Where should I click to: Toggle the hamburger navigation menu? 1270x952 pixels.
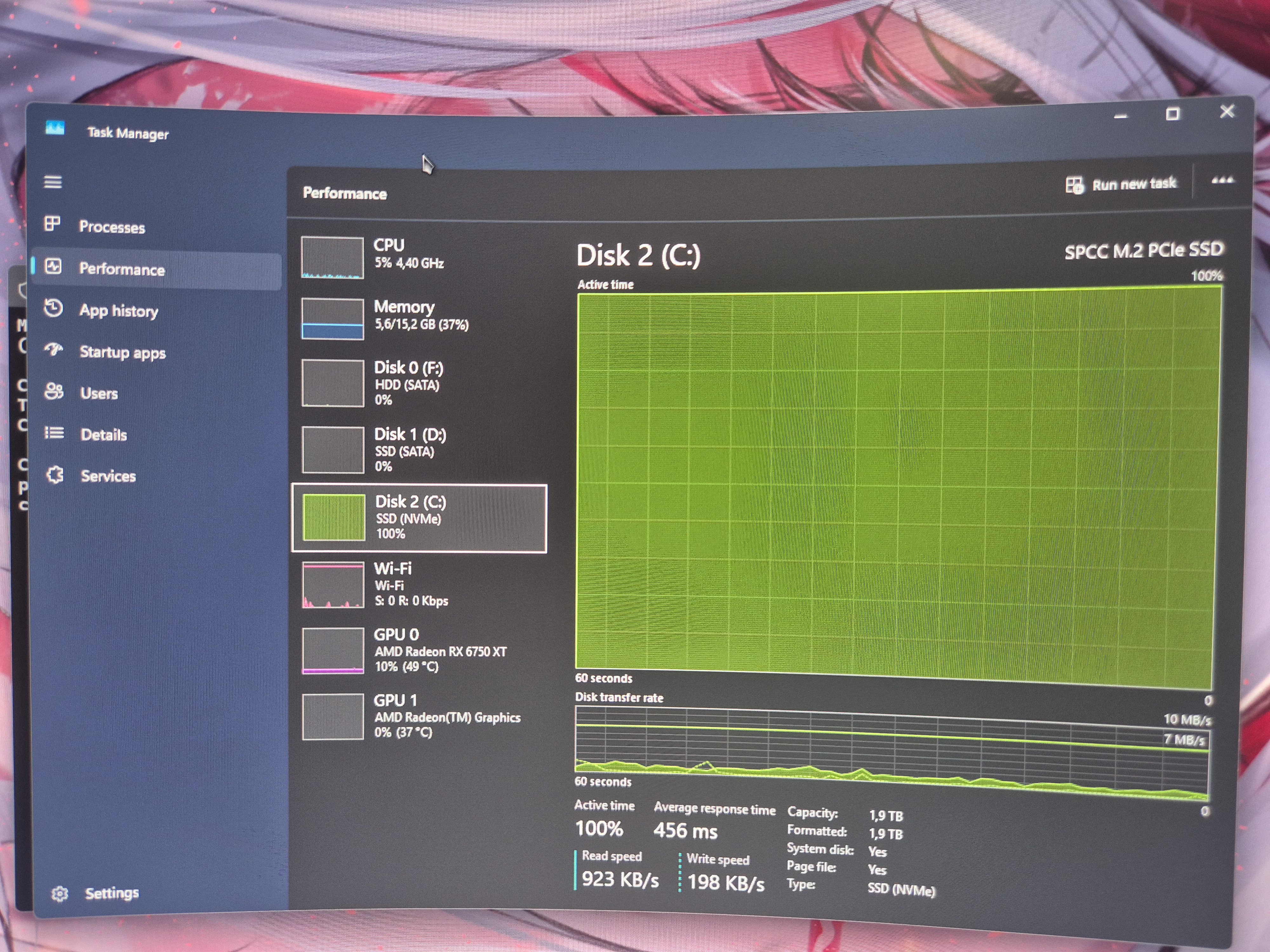click(53, 182)
